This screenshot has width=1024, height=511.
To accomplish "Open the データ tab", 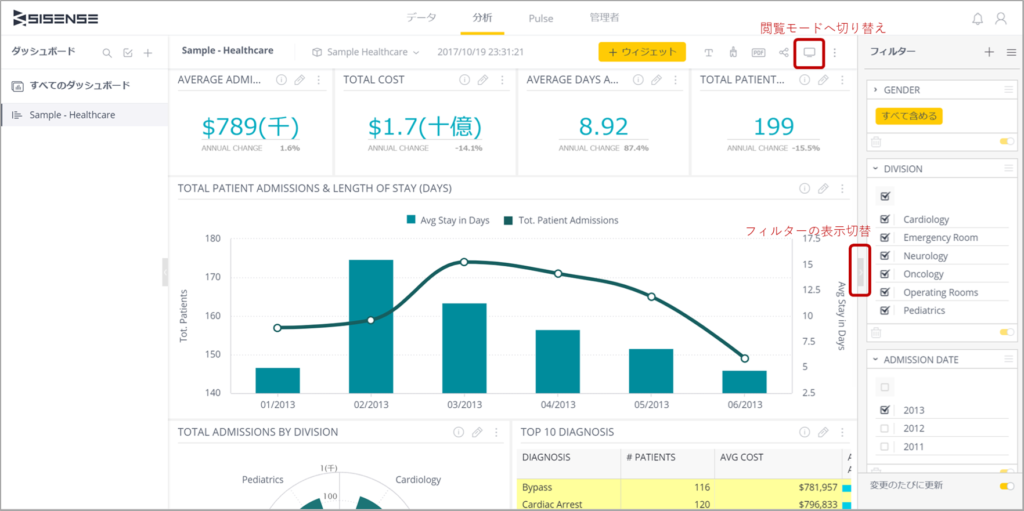I will click(x=421, y=18).
